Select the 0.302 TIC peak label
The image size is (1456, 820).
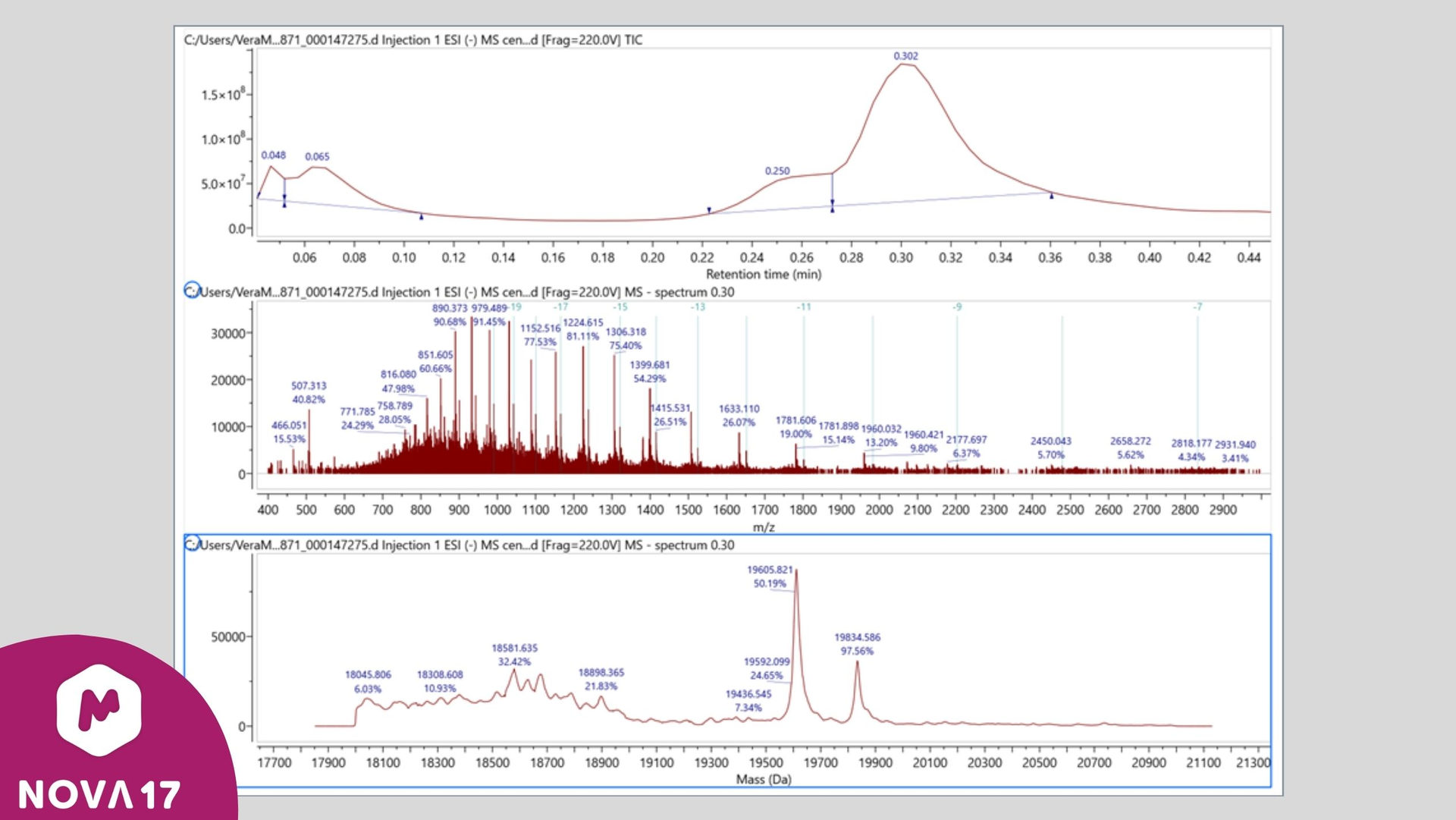[x=905, y=56]
